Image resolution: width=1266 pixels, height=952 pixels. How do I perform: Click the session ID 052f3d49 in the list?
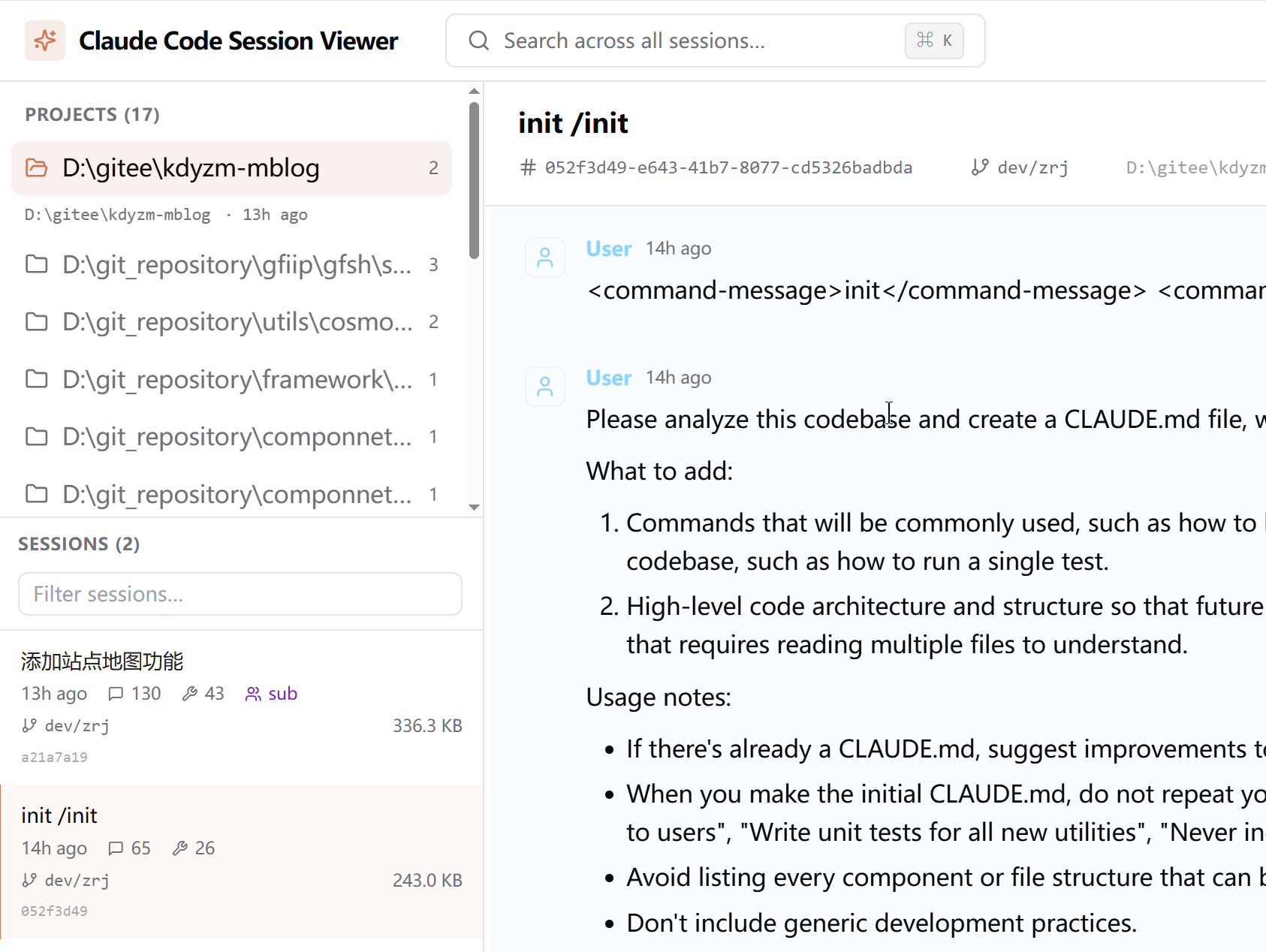tap(54, 911)
